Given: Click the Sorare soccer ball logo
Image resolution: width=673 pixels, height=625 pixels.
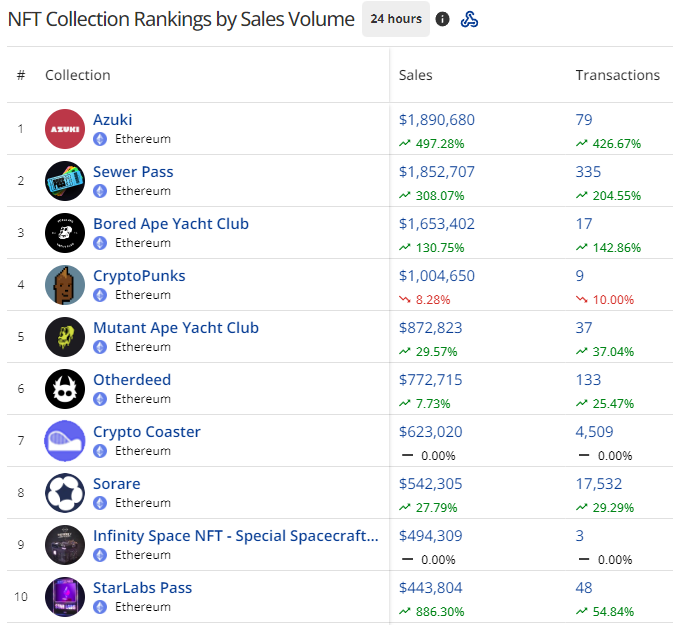Looking at the screenshot, I should pyautogui.click(x=65, y=493).
